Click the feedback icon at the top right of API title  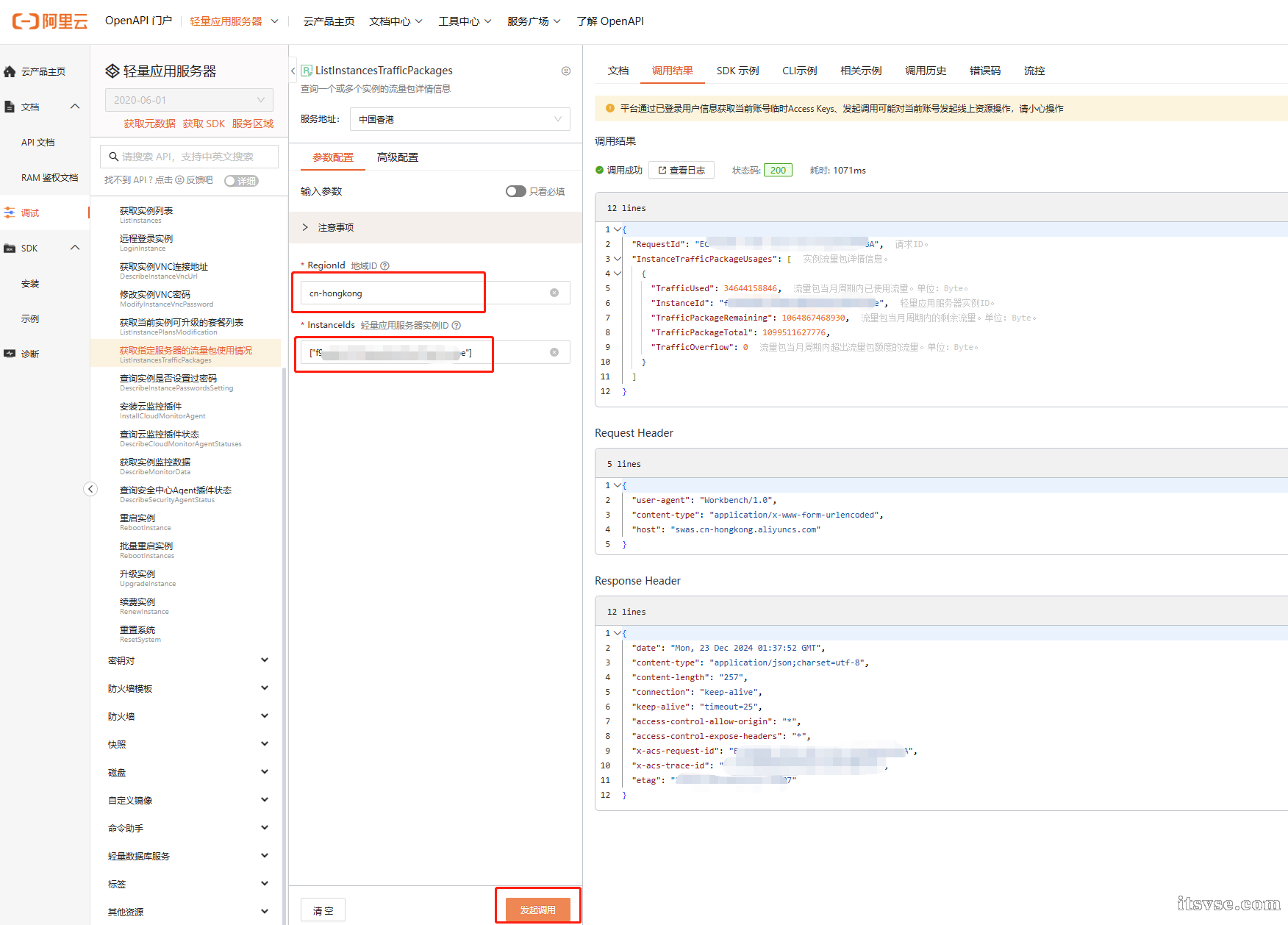566,71
